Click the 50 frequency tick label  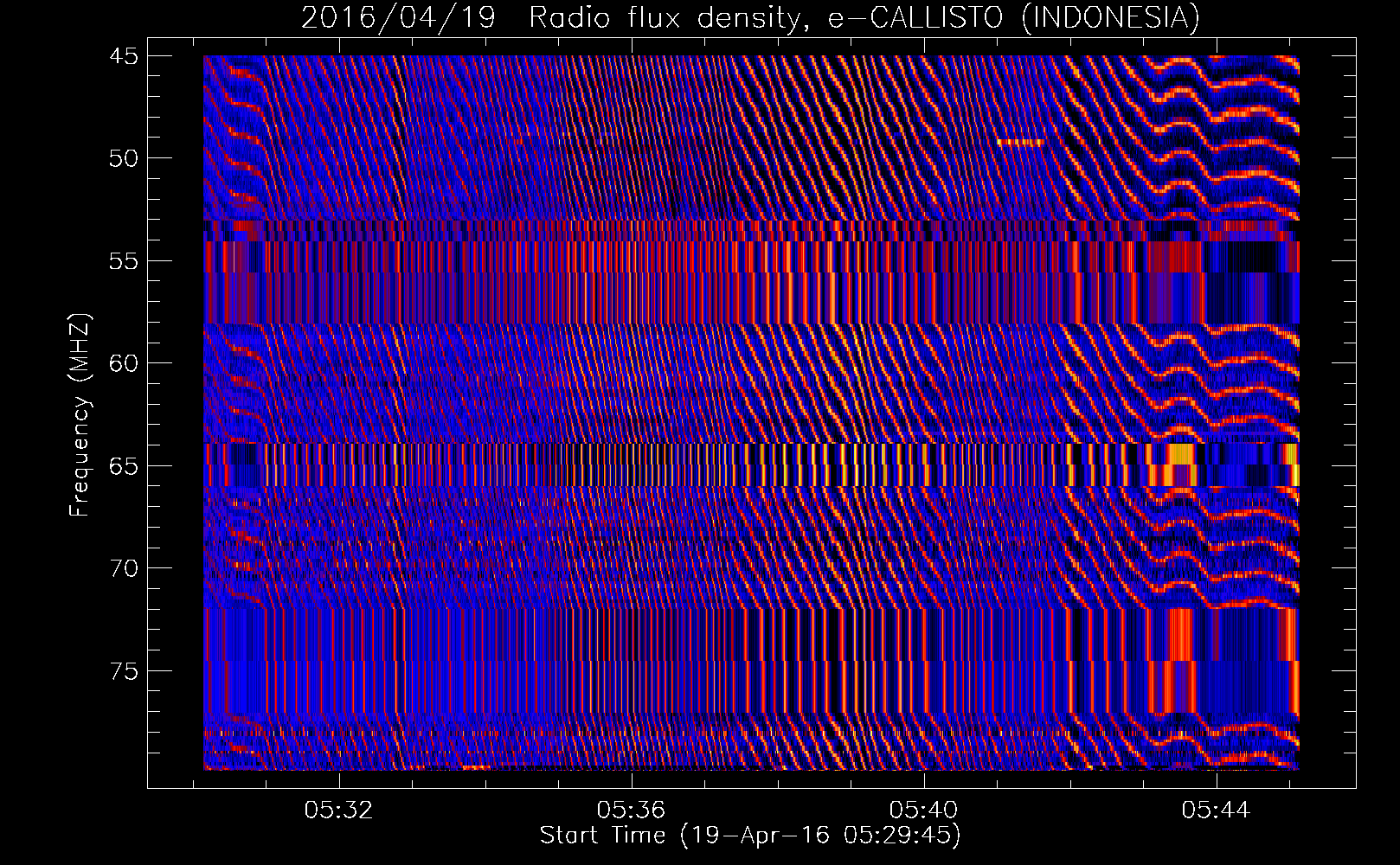point(123,158)
